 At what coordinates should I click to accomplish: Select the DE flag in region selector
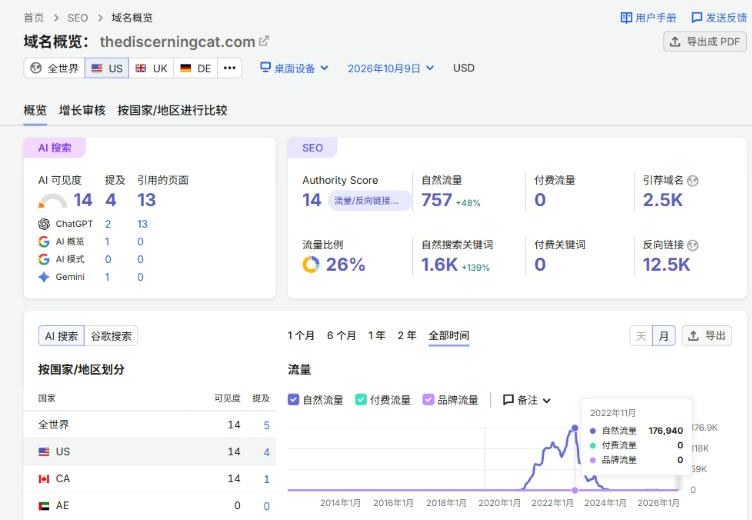(x=186, y=68)
